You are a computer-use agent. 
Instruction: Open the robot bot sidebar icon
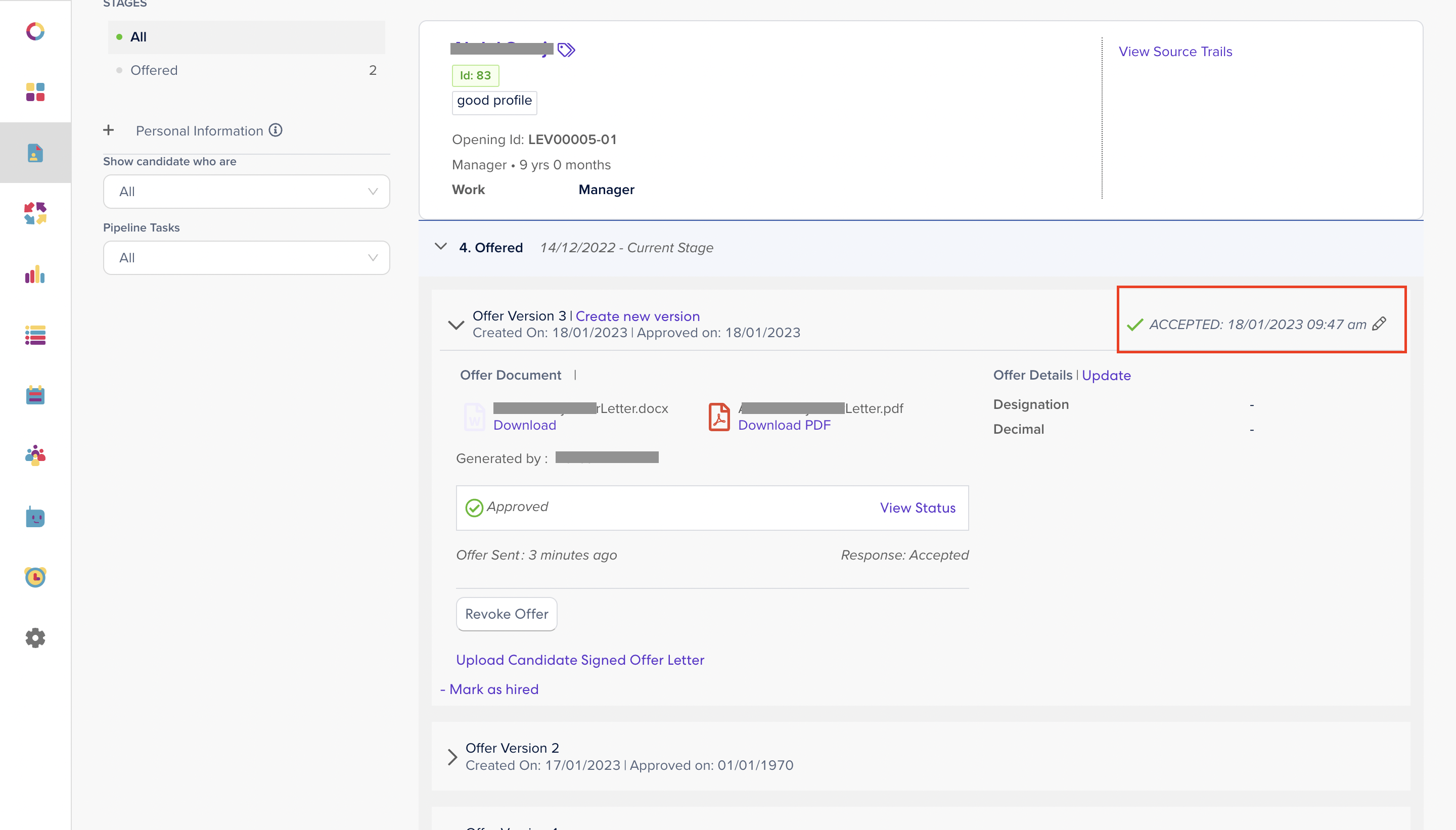[x=35, y=517]
